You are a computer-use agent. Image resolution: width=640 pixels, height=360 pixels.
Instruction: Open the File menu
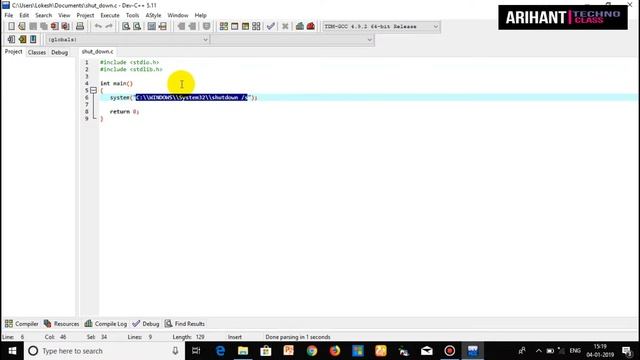click(x=9, y=15)
